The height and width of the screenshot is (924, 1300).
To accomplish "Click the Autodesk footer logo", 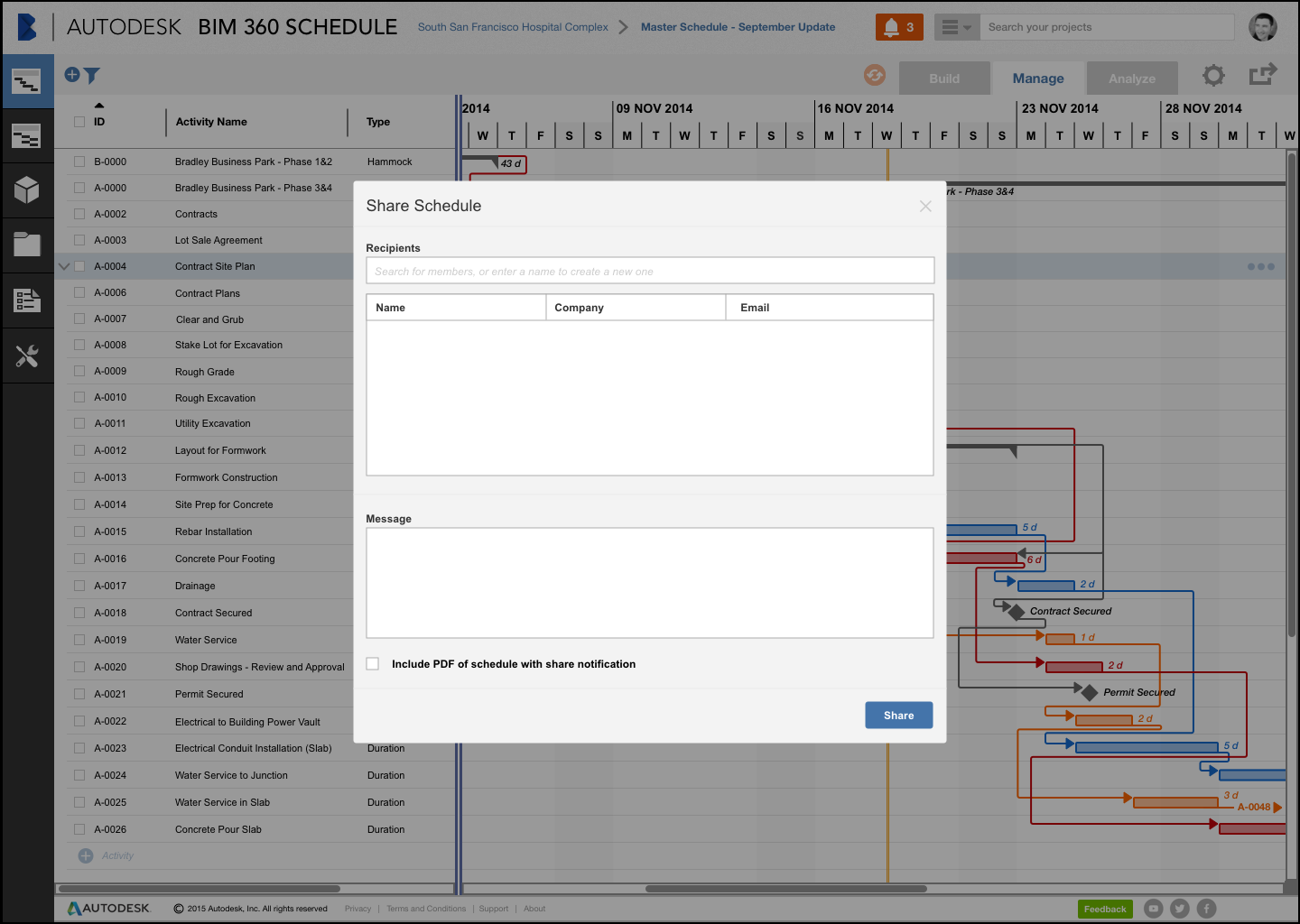I will point(109,909).
